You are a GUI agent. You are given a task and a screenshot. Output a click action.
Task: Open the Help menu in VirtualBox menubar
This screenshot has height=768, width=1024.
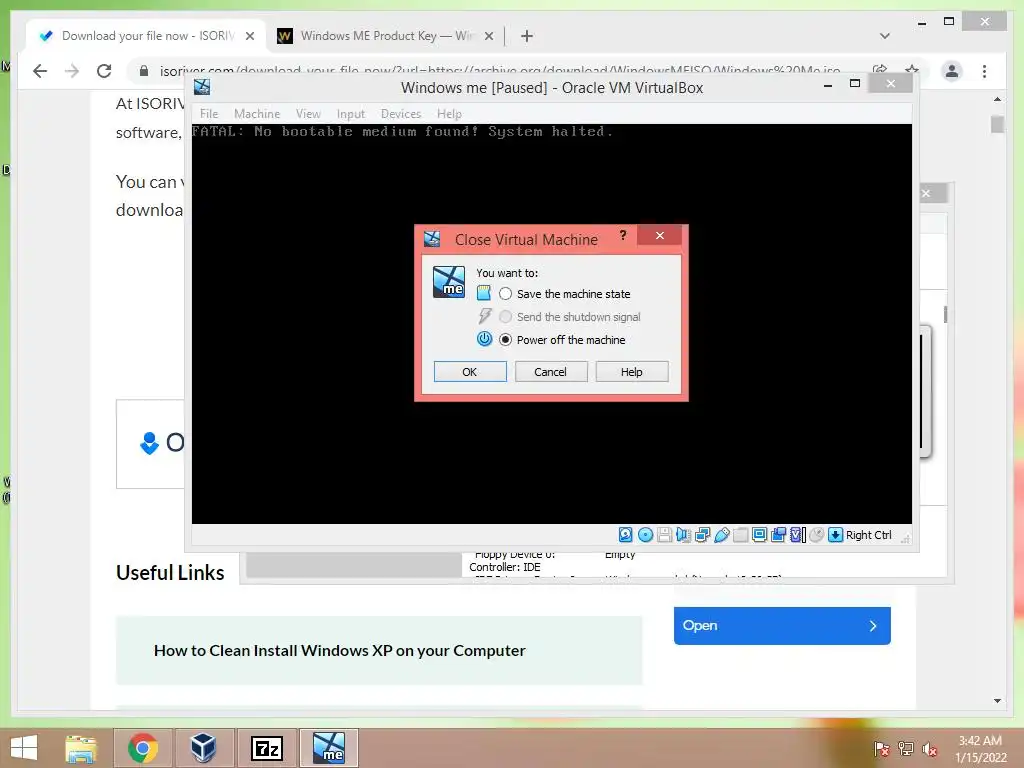pos(449,114)
